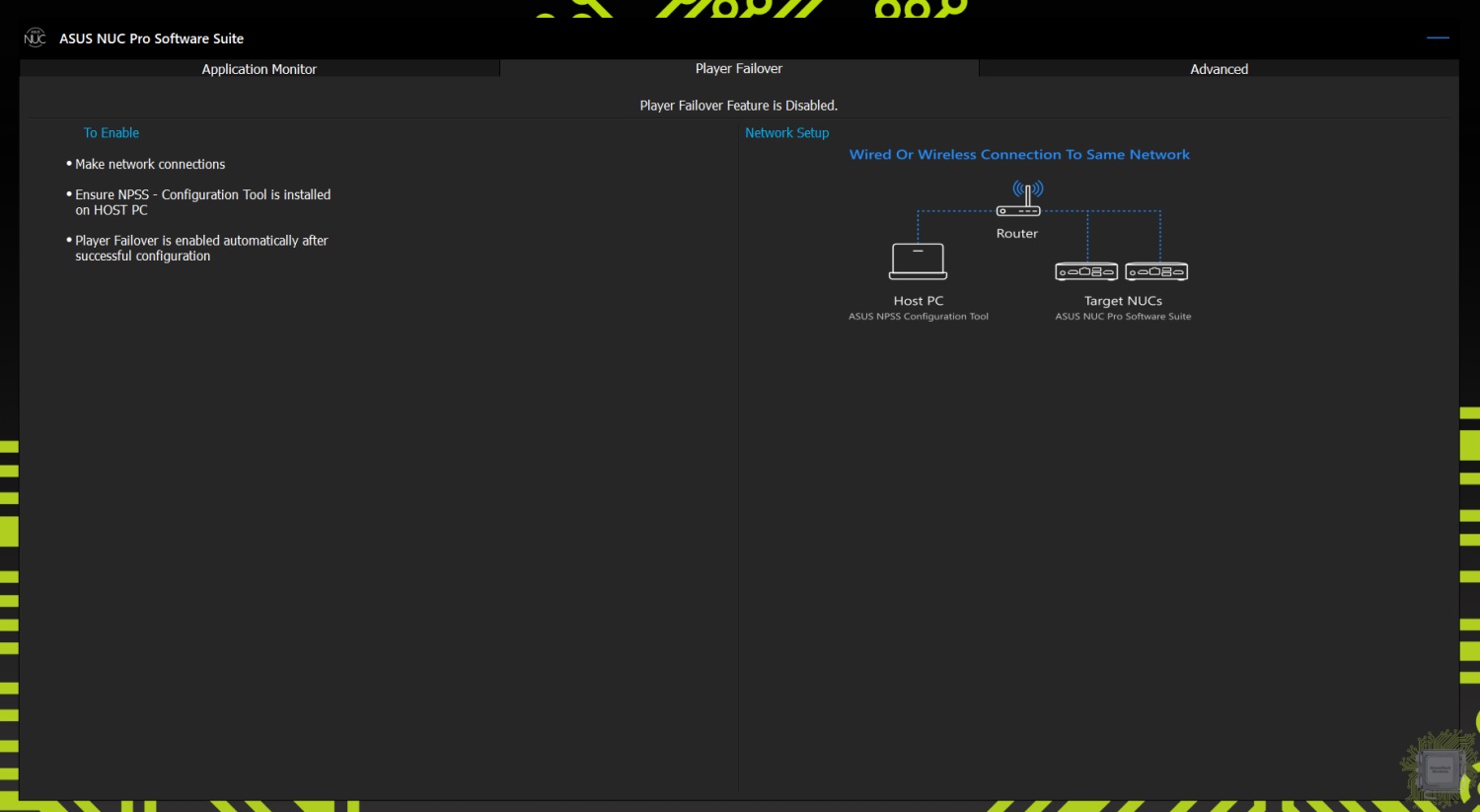The image size is (1480, 812).
Task: Click the ASUS NUC logo icon
Action: [x=35, y=37]
